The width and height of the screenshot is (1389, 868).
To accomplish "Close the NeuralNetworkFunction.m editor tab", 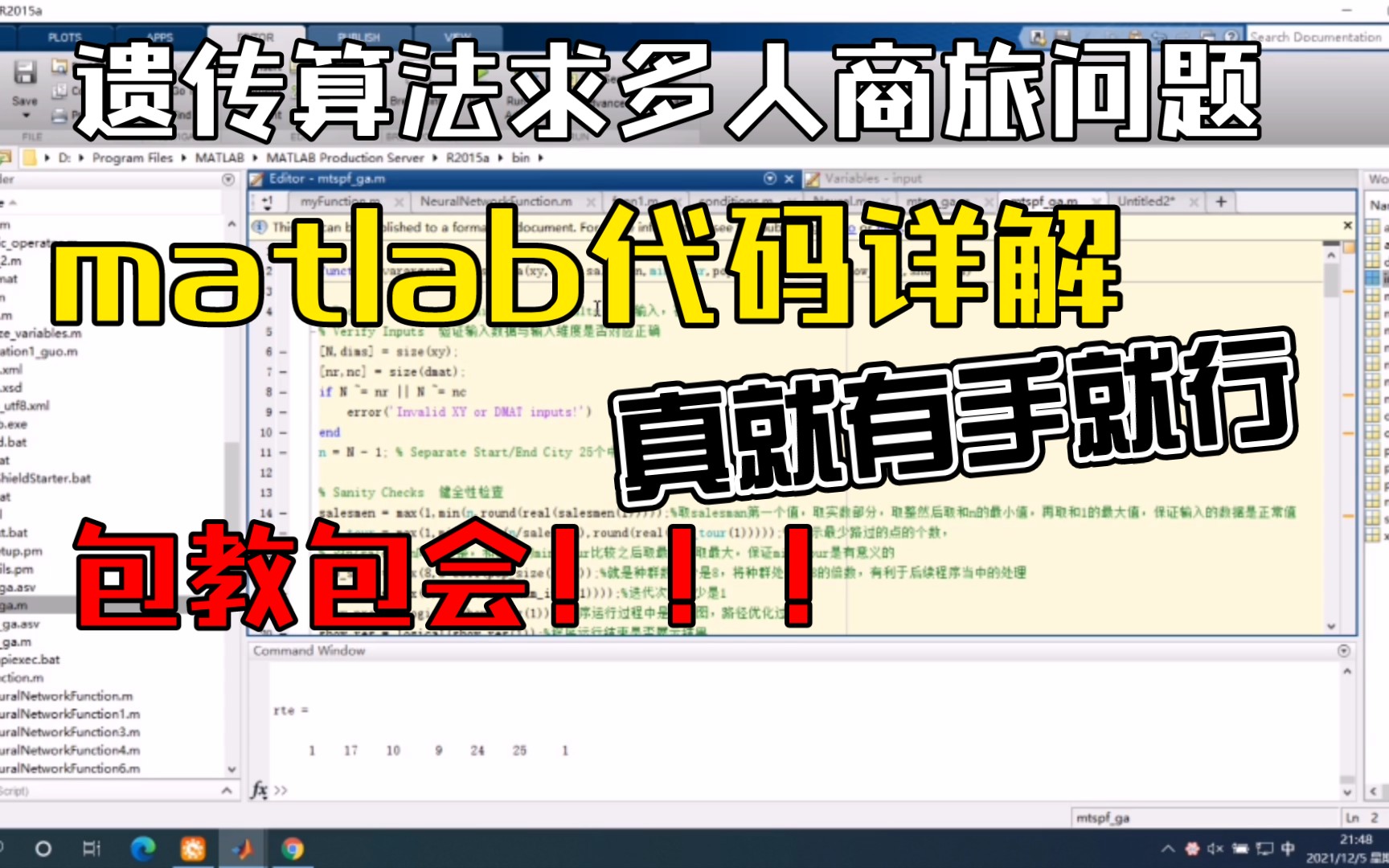I will coord(591,202).
